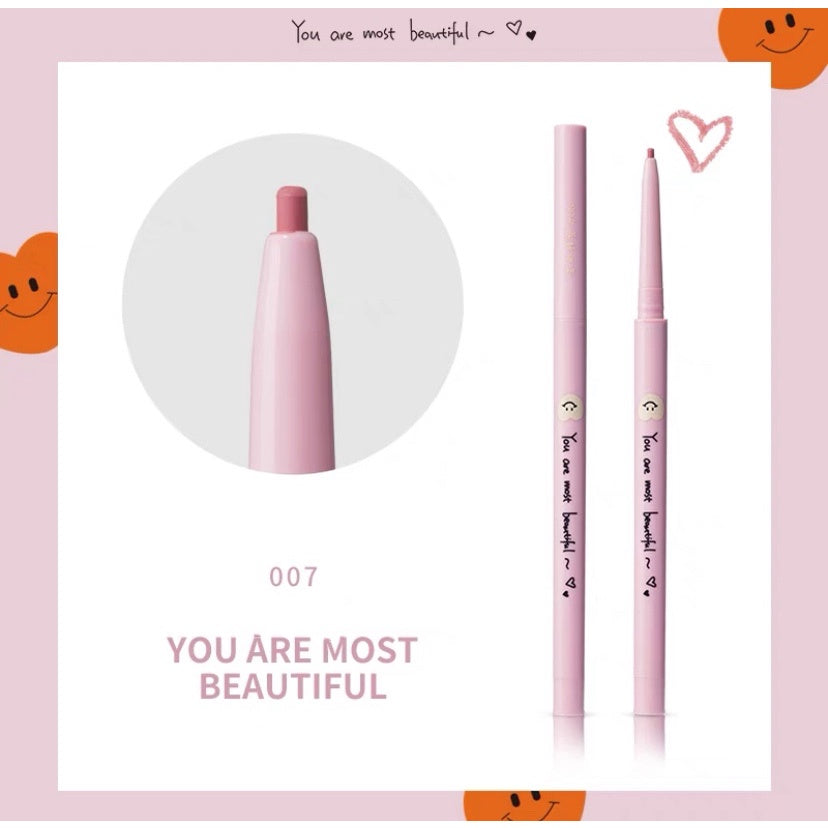The width and height of the screenshot is (828, 828).
Task: Click the small hearts after handwritten header
Action: [x=521, y=30]
